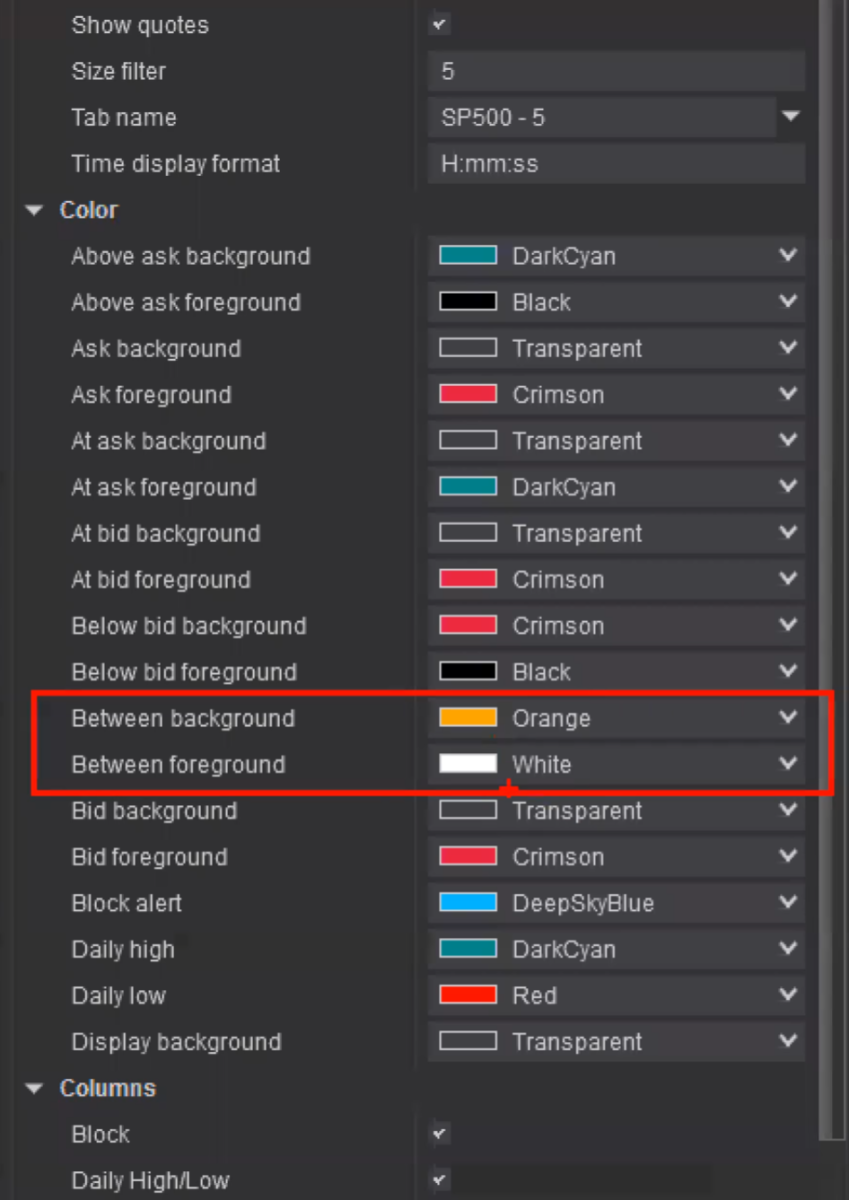Click the Between foreground white swatch
849x1200 pixels.
[x=468, y=764]
